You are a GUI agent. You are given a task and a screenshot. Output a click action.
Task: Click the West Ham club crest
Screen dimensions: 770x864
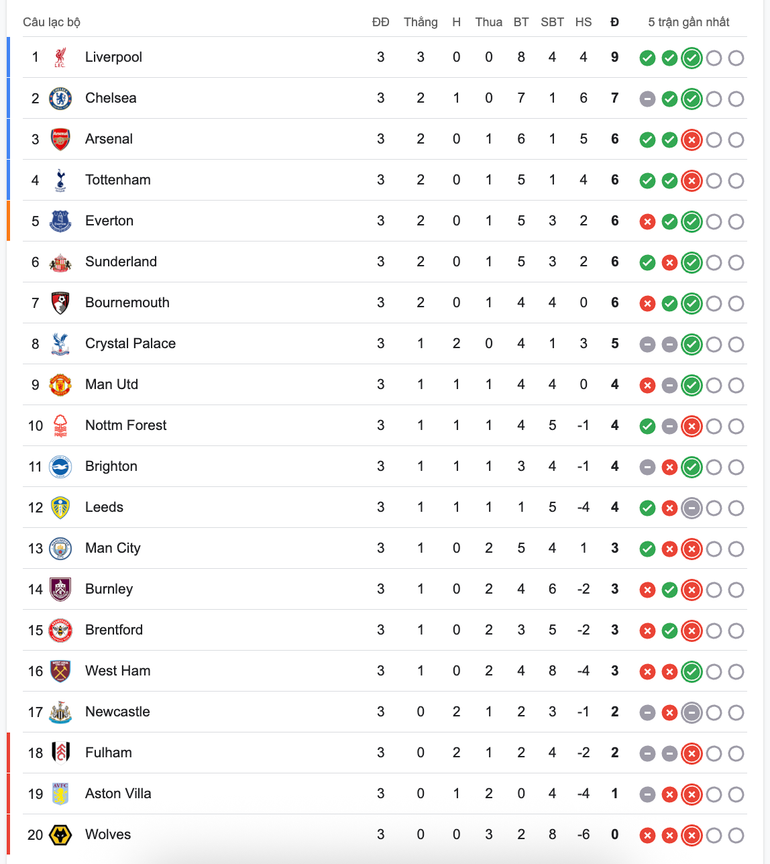60,671
